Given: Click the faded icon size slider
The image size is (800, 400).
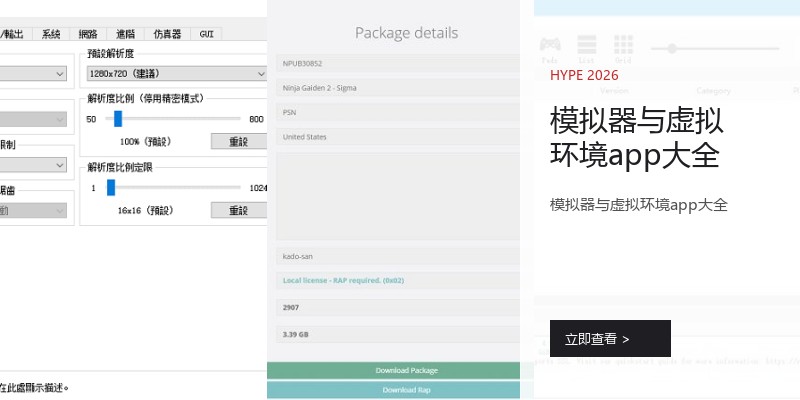Looking at the screenshot, I should pos(715,48).
